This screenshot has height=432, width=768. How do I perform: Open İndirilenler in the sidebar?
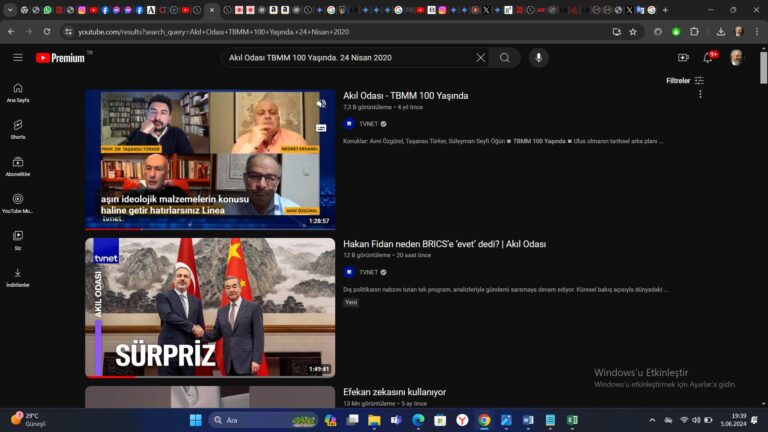(18, 277)
